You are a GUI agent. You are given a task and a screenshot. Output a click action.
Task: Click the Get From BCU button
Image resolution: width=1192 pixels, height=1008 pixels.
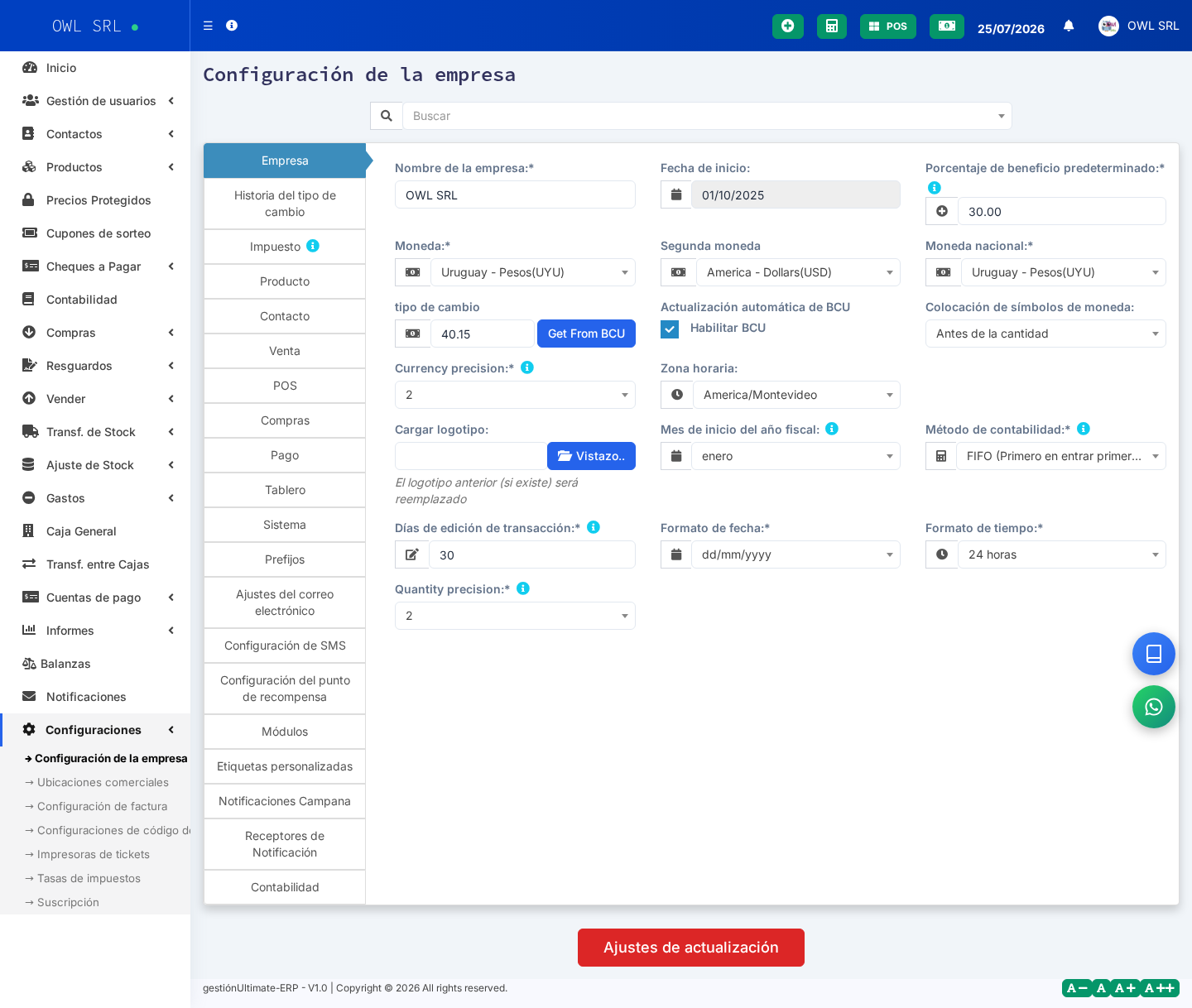click(586, 334)
